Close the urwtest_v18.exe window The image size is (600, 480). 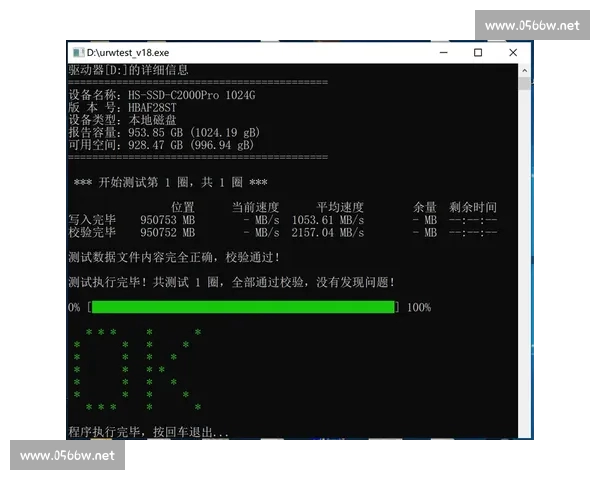coord(512,52)
